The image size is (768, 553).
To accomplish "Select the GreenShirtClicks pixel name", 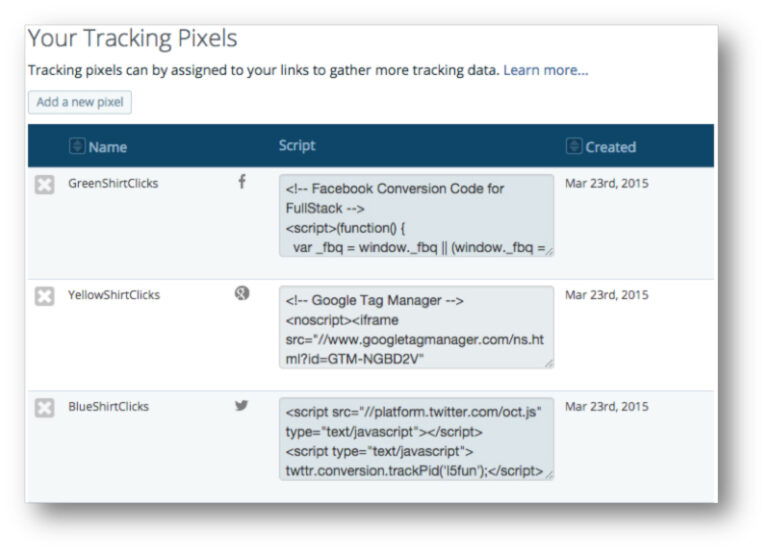I will [113, 183].
